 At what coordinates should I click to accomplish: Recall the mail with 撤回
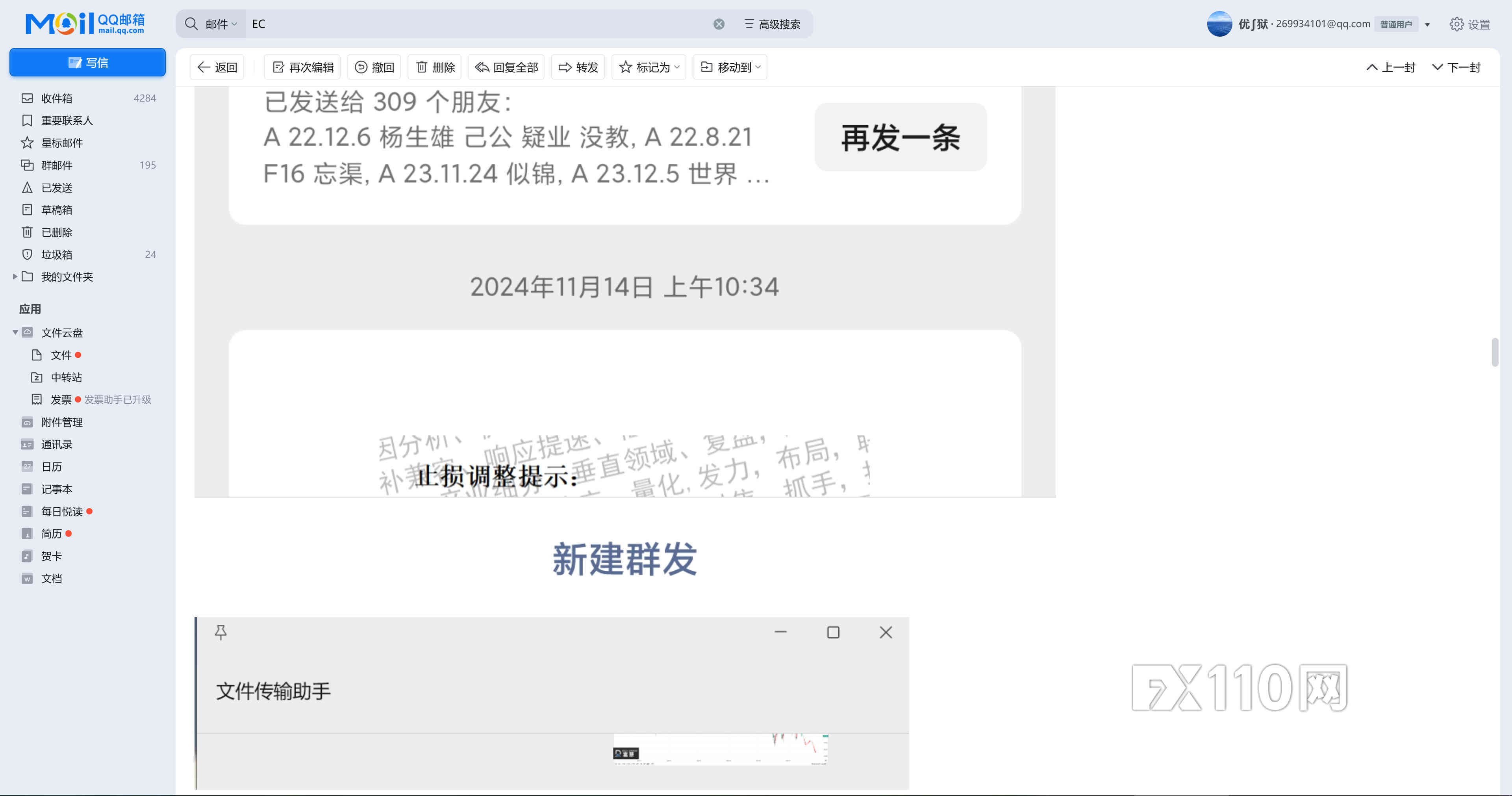coord(374,67)
